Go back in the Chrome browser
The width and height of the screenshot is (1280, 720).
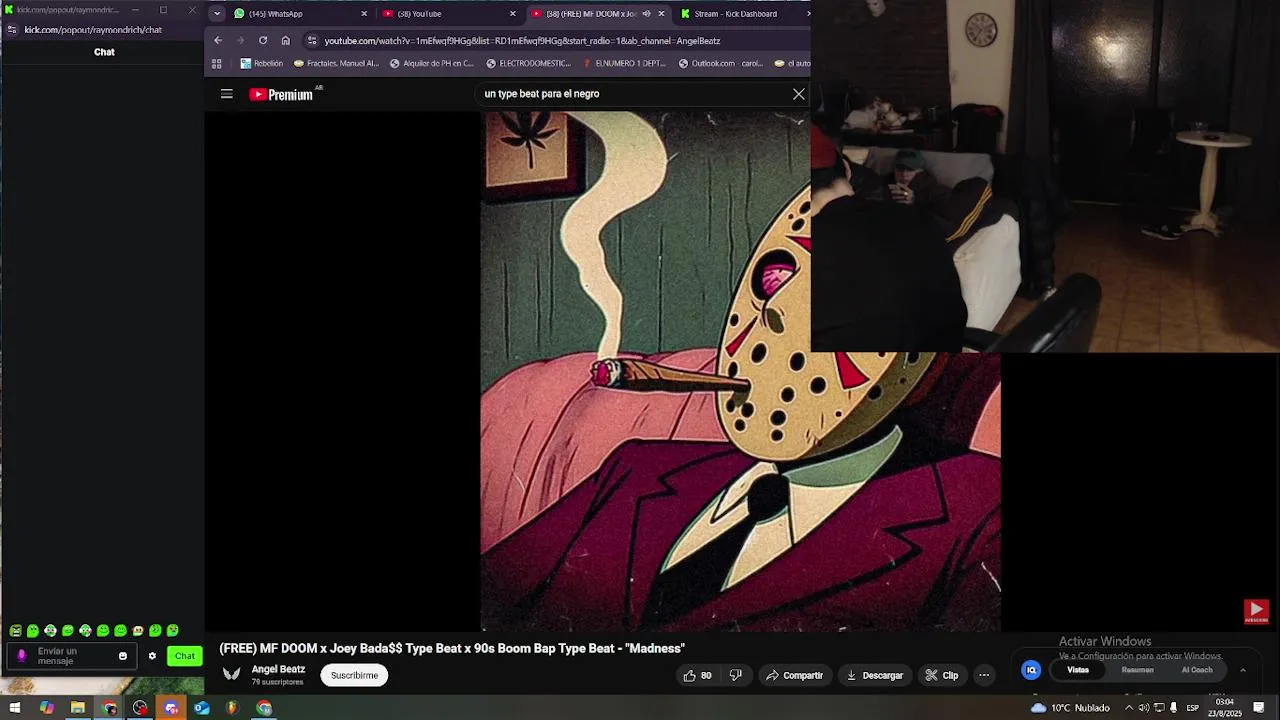tap(218, 41)
